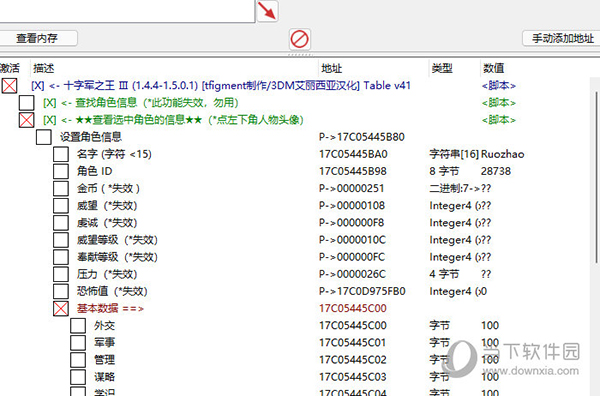The height and width of the screenshot is (396, 600).
Task: Click address 17C05445C03 in 谋略 row
Action: click(x=353, y=377)
